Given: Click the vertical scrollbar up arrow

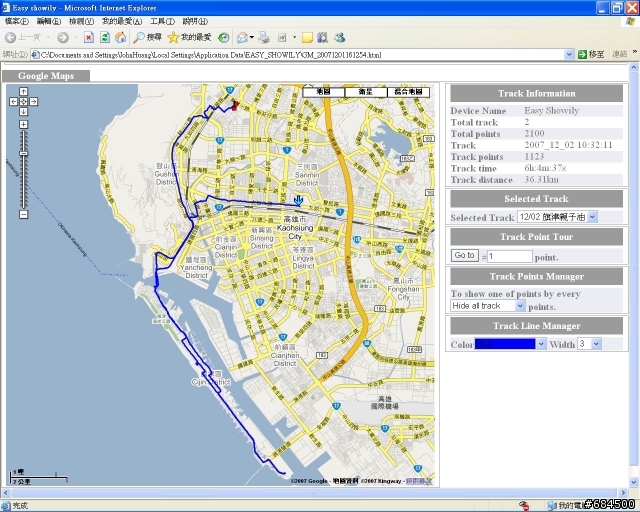Looking at the screenshot, I should click(x=633, y=67).
